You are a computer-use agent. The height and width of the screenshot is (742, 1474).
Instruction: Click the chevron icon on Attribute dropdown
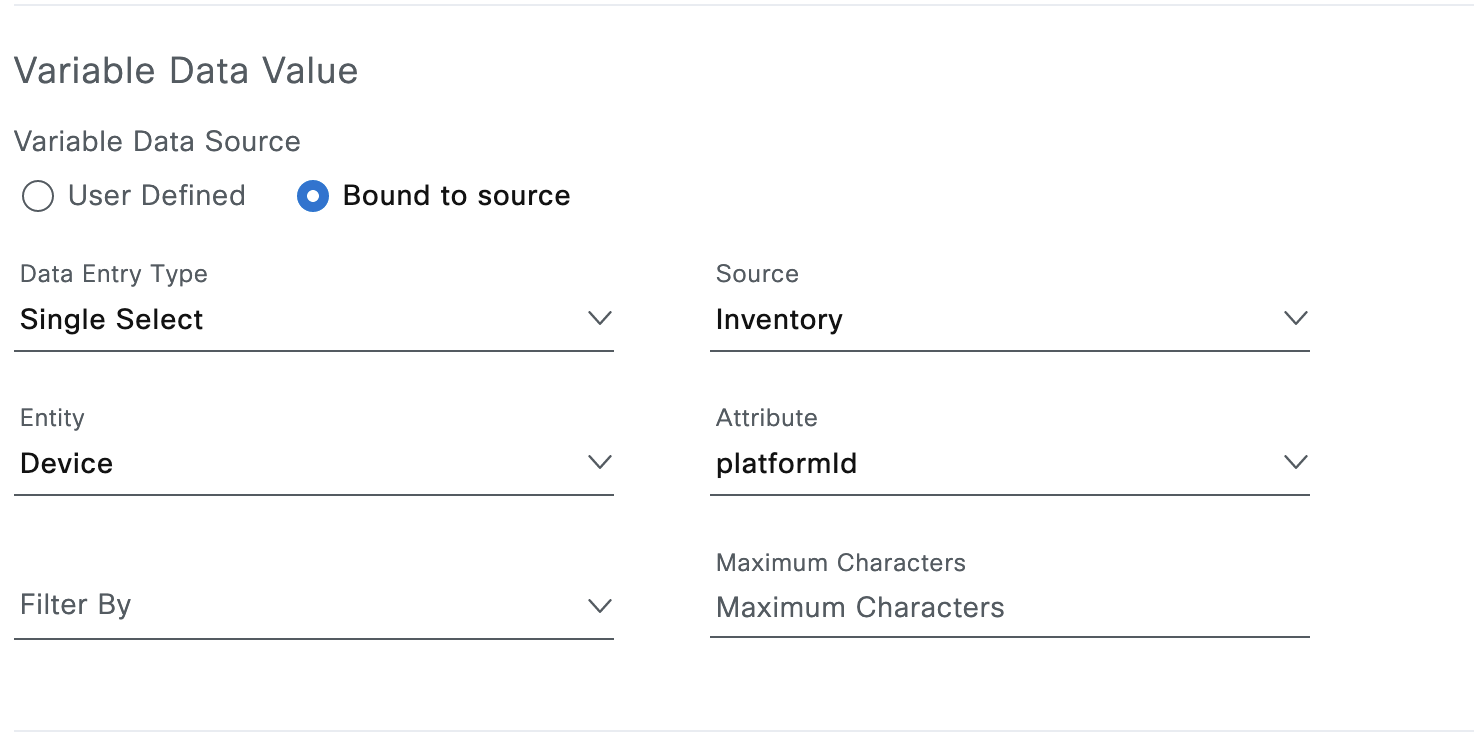point(1296,462)
